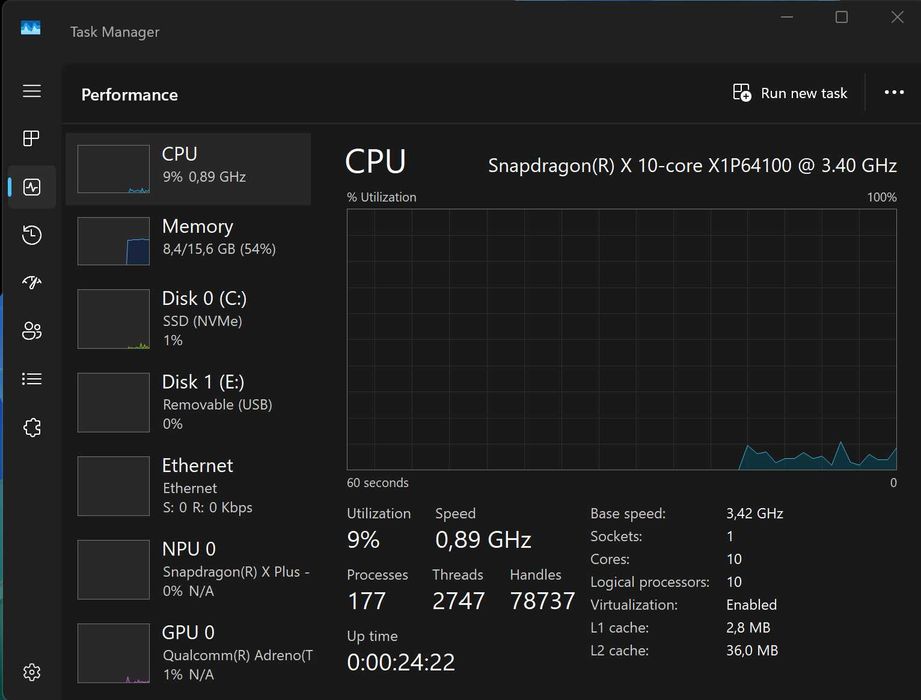Close the Task Manager window
921x700 pixels.
point(897,17)
